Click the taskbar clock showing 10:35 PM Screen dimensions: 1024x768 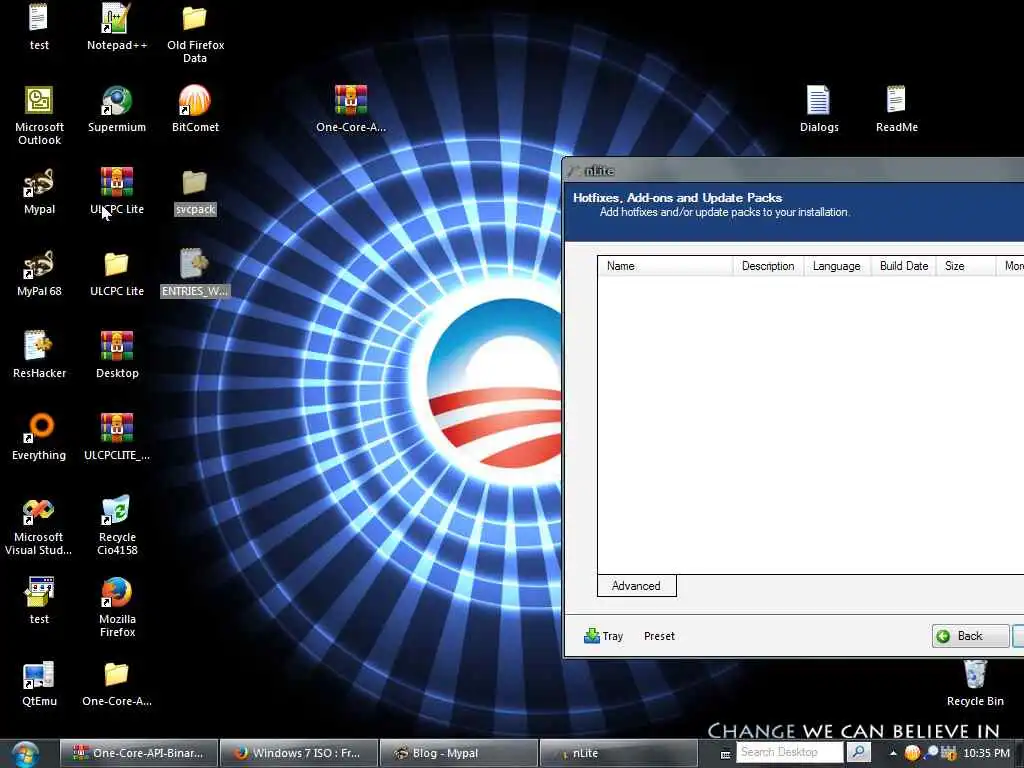click(x=986, y=753)
